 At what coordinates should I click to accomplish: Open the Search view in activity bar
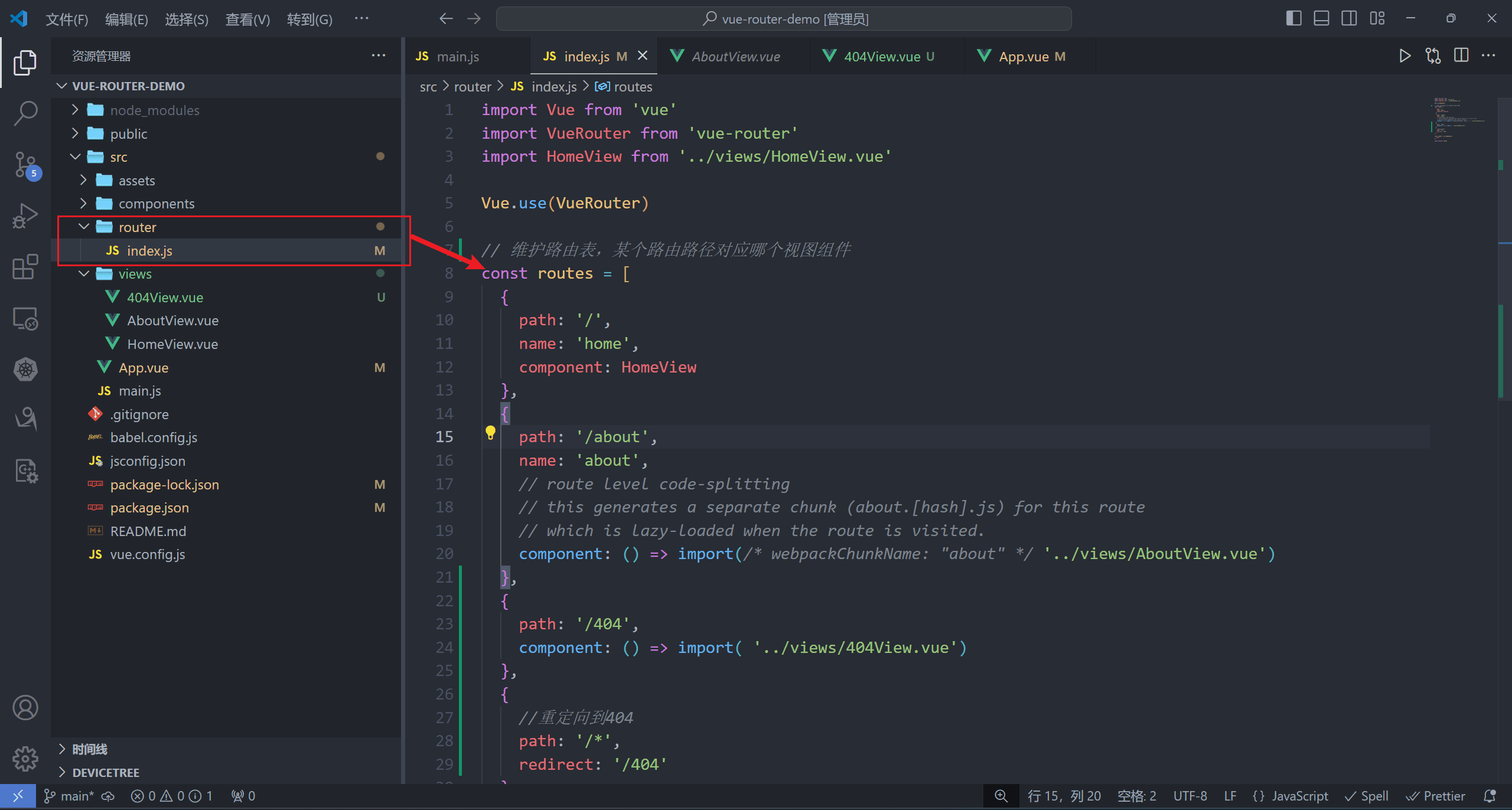pos(25,113)
